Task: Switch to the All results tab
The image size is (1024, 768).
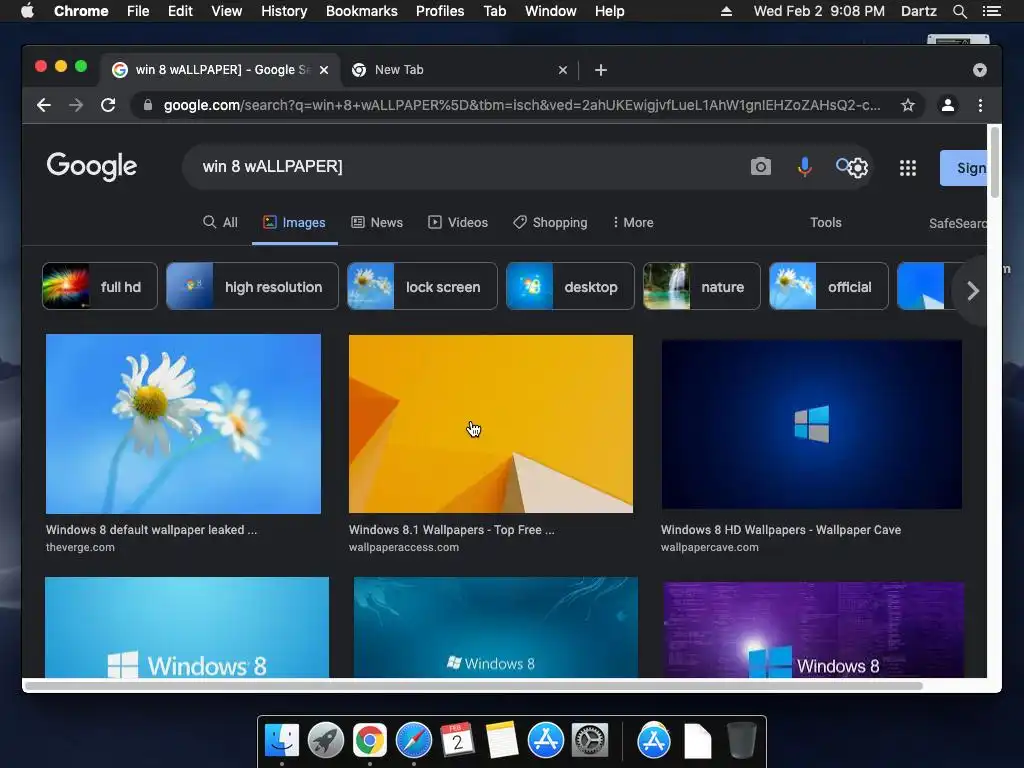Action: pos(220,223)
